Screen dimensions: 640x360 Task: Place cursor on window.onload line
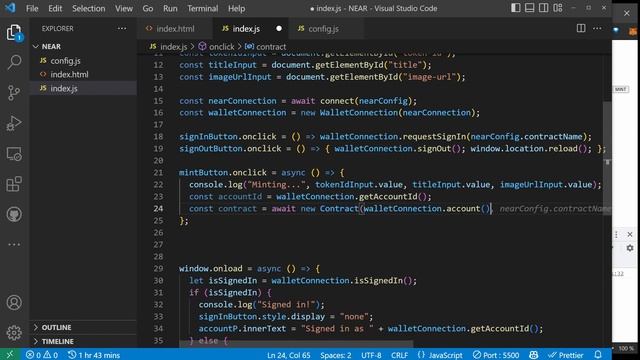click(249, 269)
